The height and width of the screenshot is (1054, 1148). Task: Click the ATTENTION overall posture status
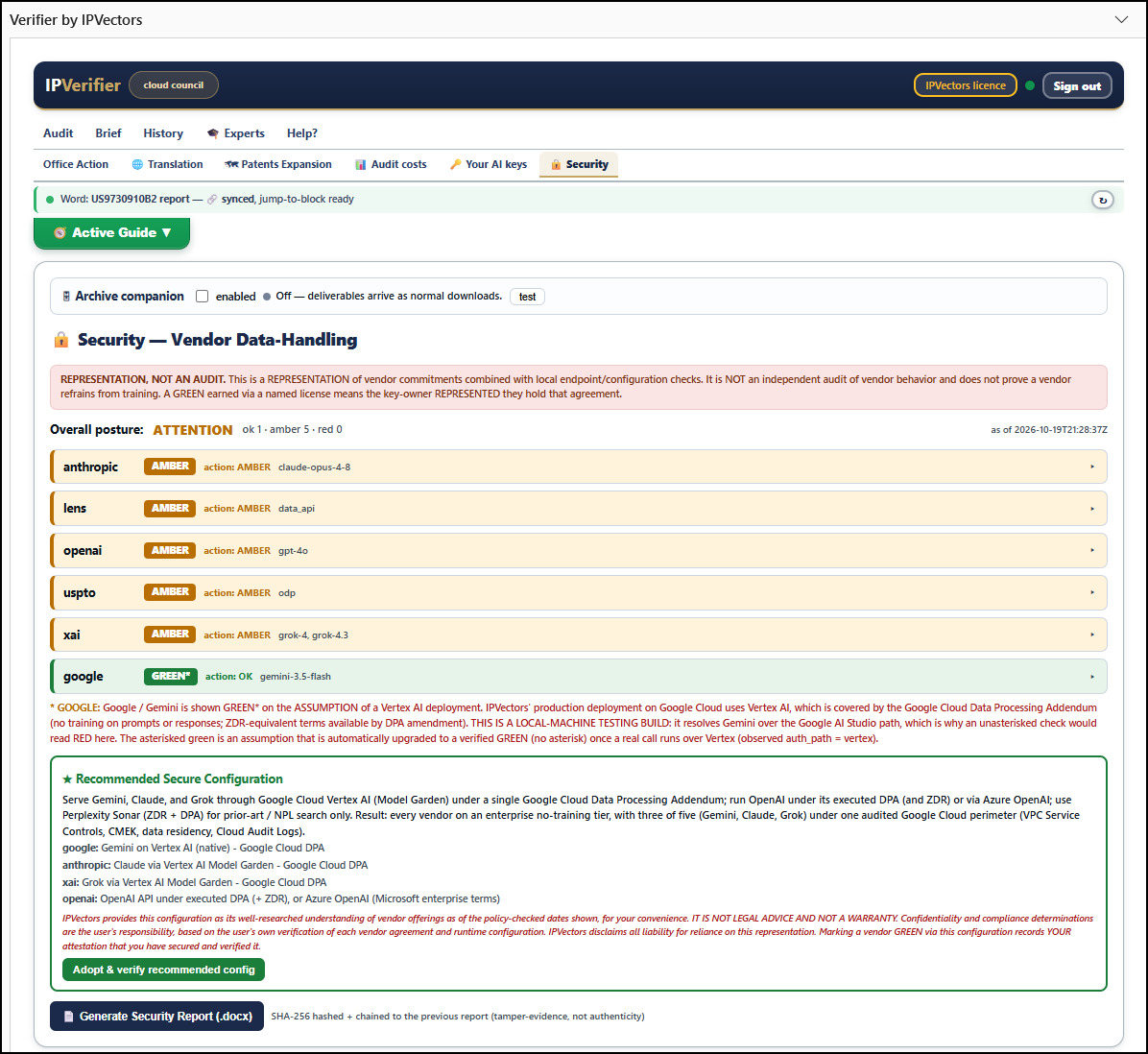coord(193,430)
